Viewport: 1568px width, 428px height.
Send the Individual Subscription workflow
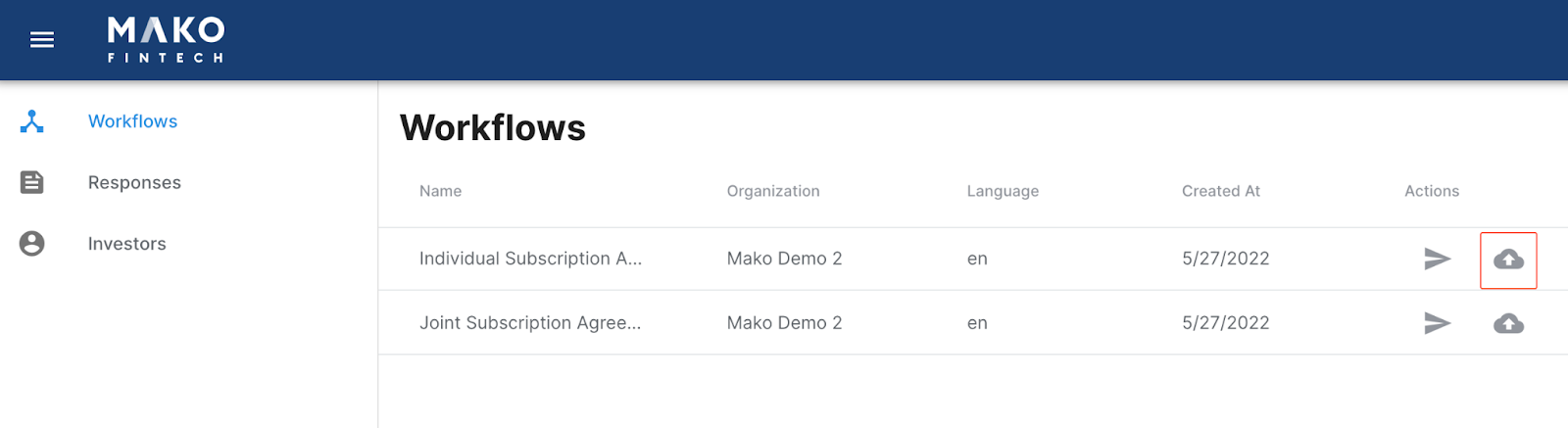[1437, 259]
